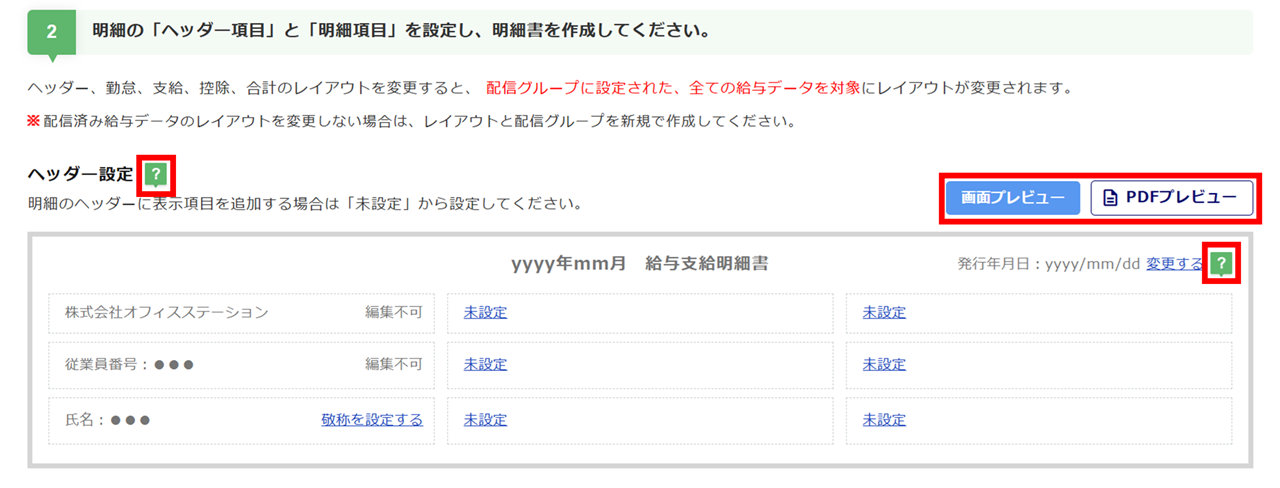Click the green step 2 badge

pos(52,32)
